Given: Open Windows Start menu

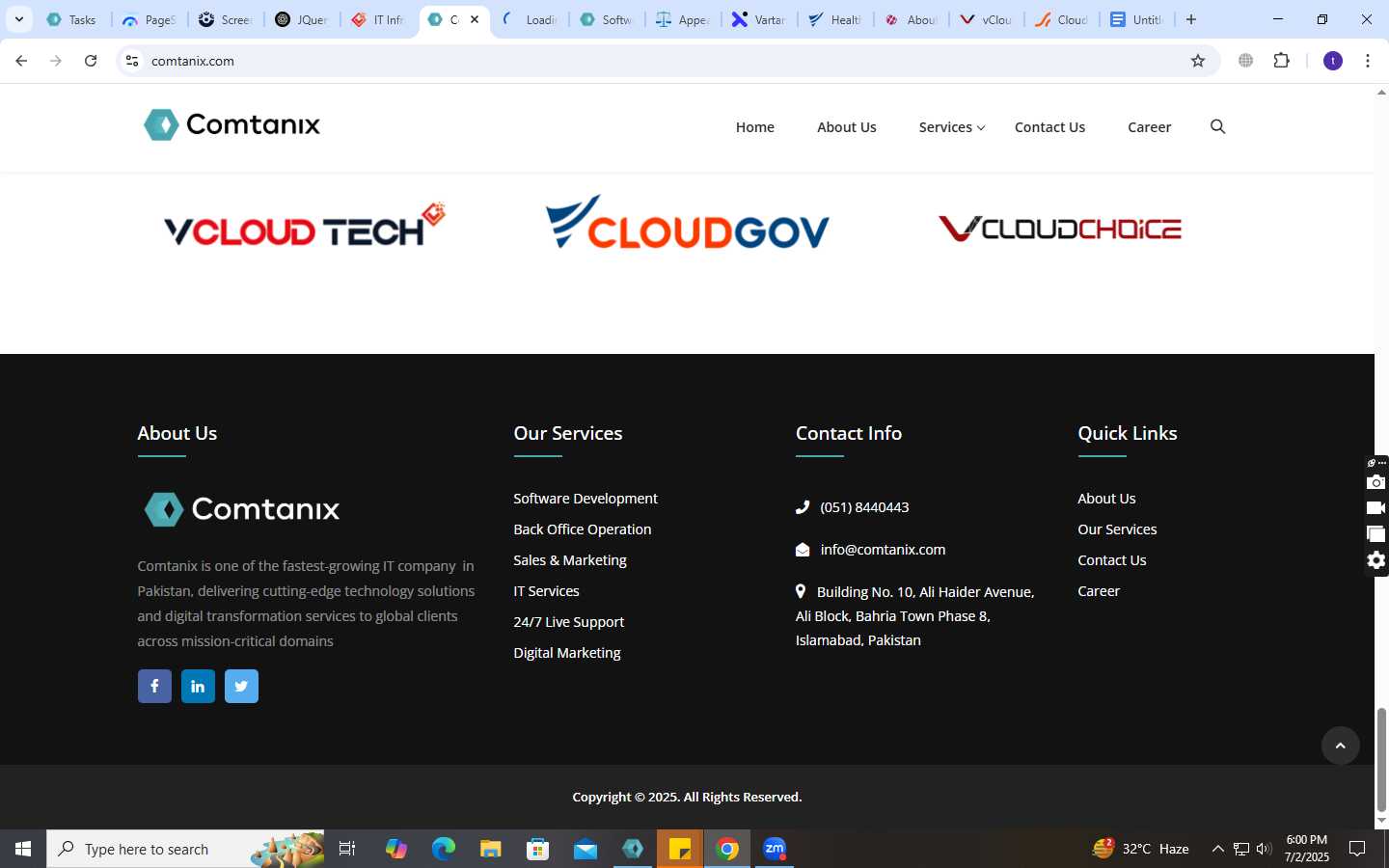Looking at the screenshot, I should [23, 849].
